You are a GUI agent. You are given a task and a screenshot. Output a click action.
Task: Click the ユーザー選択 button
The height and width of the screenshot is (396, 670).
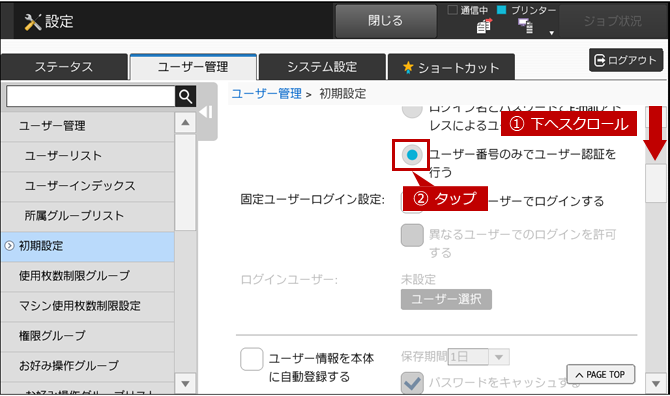(446, 299)
